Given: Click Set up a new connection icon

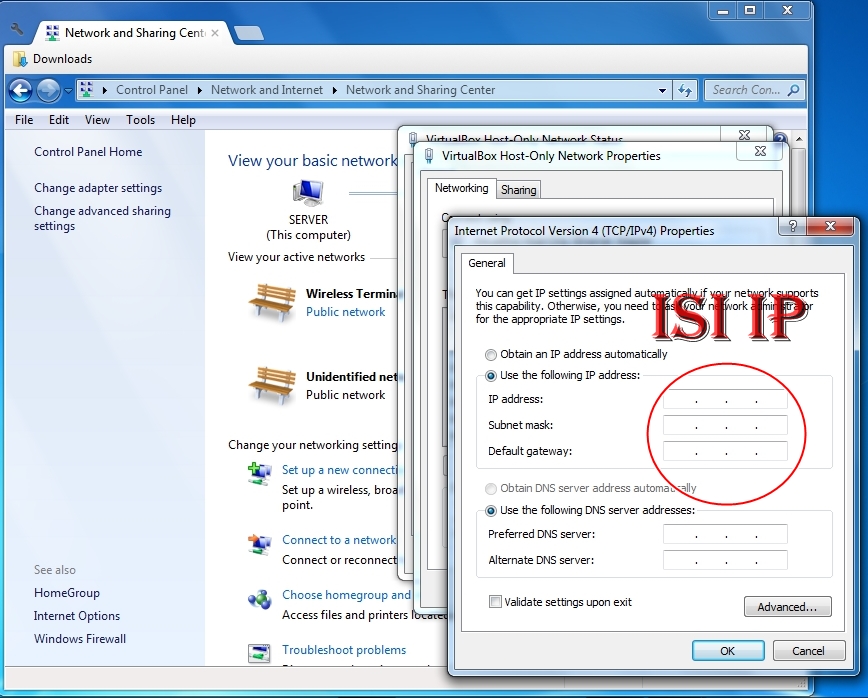Looking at the screenshot, I should pyautogui.click(x=259, y=473).
